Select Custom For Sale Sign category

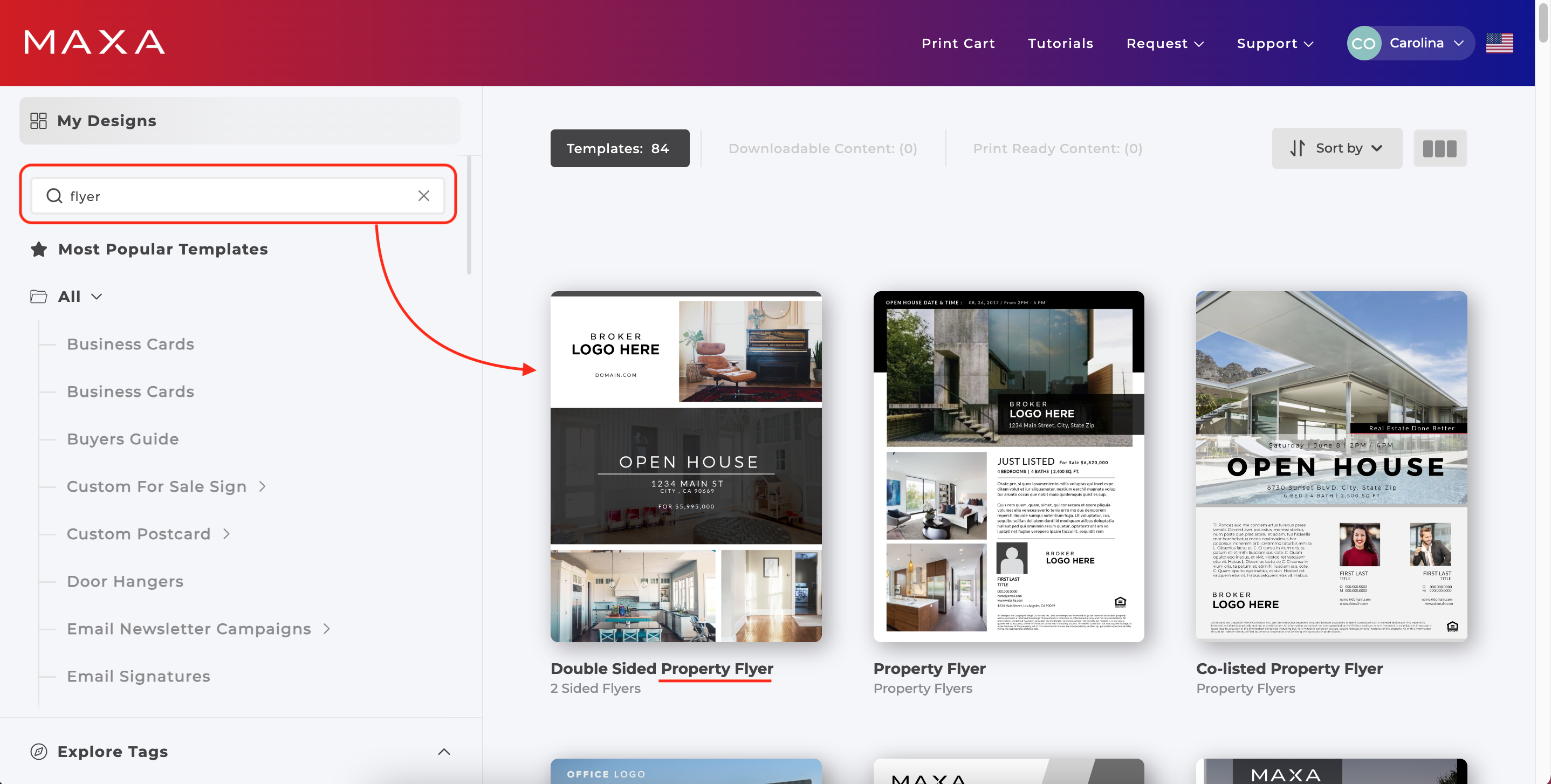(x=156, y=486)
